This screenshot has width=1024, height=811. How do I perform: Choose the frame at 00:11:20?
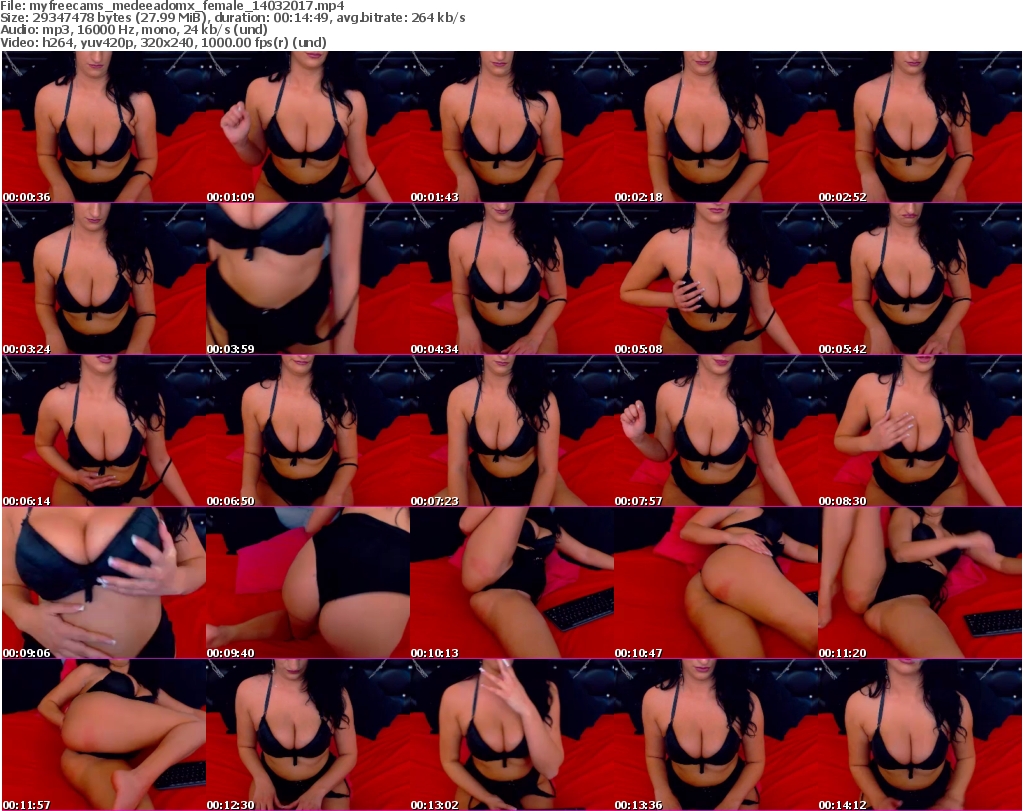click(920, 583)
